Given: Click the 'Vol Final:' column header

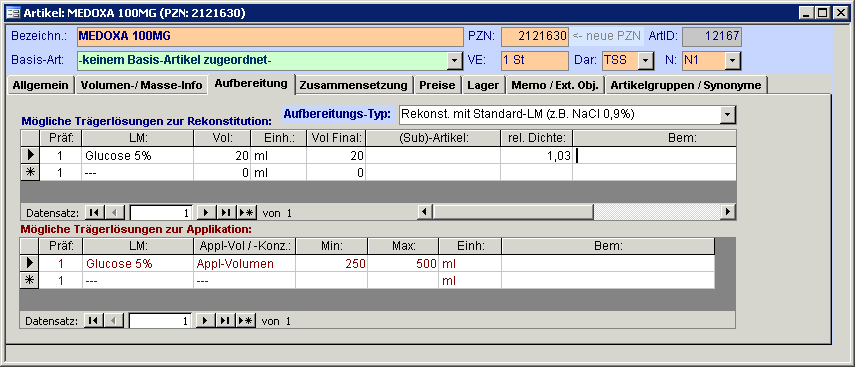Looking at the screenshot, I should coord(336,139).
